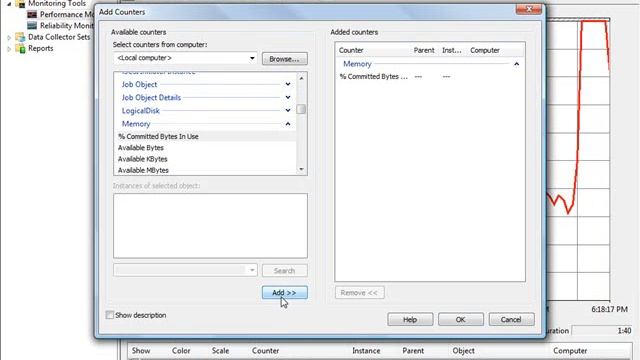Click the Reports folder icon

(20, 49)
